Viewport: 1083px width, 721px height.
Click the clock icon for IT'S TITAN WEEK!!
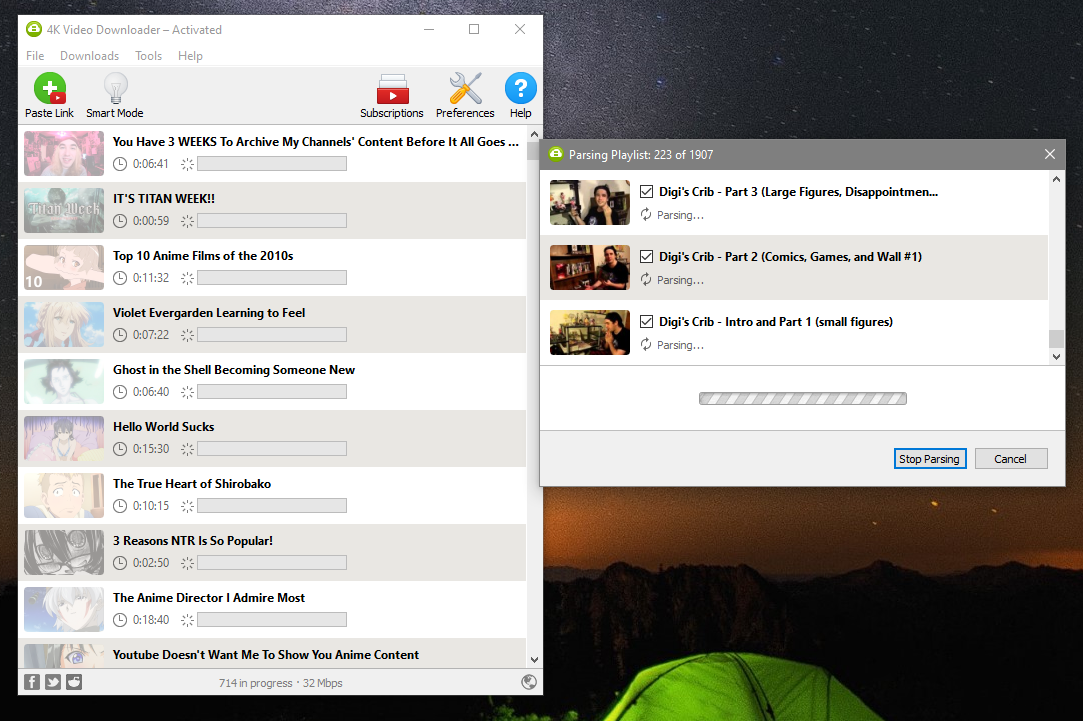pyautogui.click(x=120, y=221)
